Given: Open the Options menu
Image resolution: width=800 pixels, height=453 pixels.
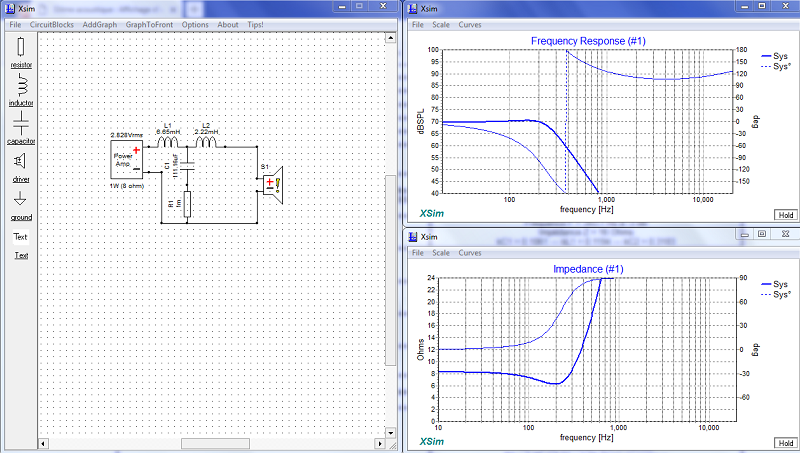Looking at the screenshot, I should tap(195, 24).
